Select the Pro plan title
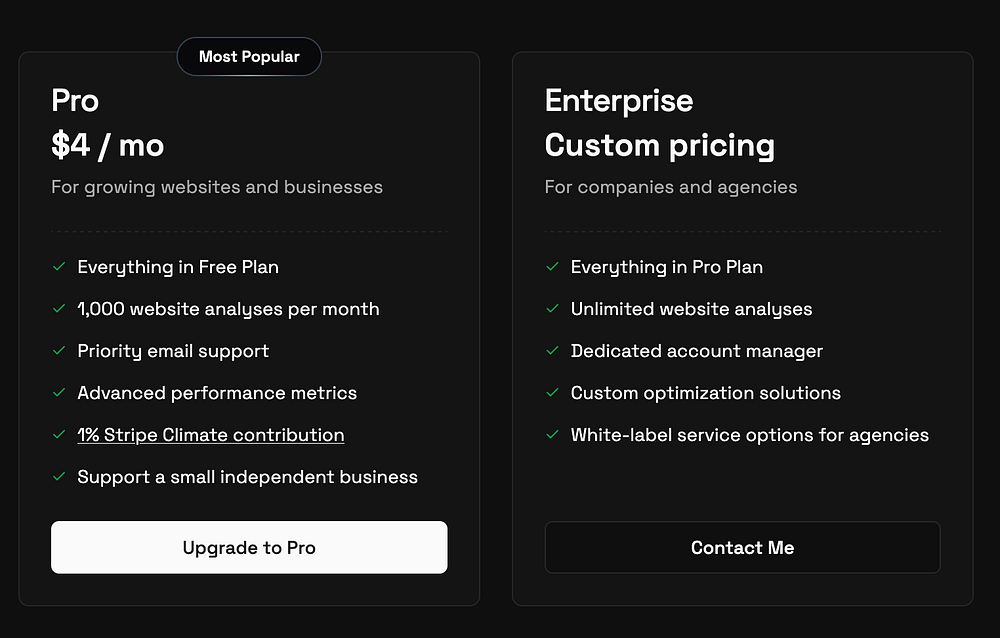 [x=75, y=101]
